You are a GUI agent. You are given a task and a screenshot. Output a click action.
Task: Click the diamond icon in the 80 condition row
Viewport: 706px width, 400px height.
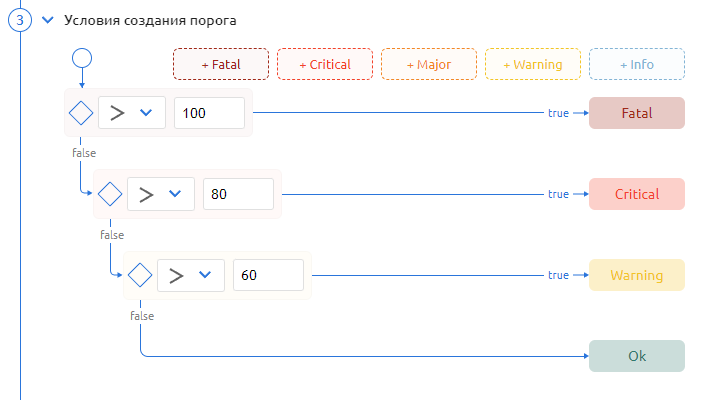(110, 194)
